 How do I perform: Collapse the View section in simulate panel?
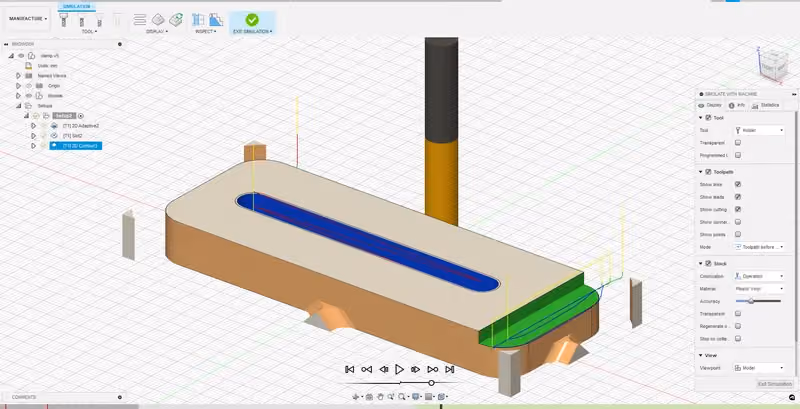(701, 355)
